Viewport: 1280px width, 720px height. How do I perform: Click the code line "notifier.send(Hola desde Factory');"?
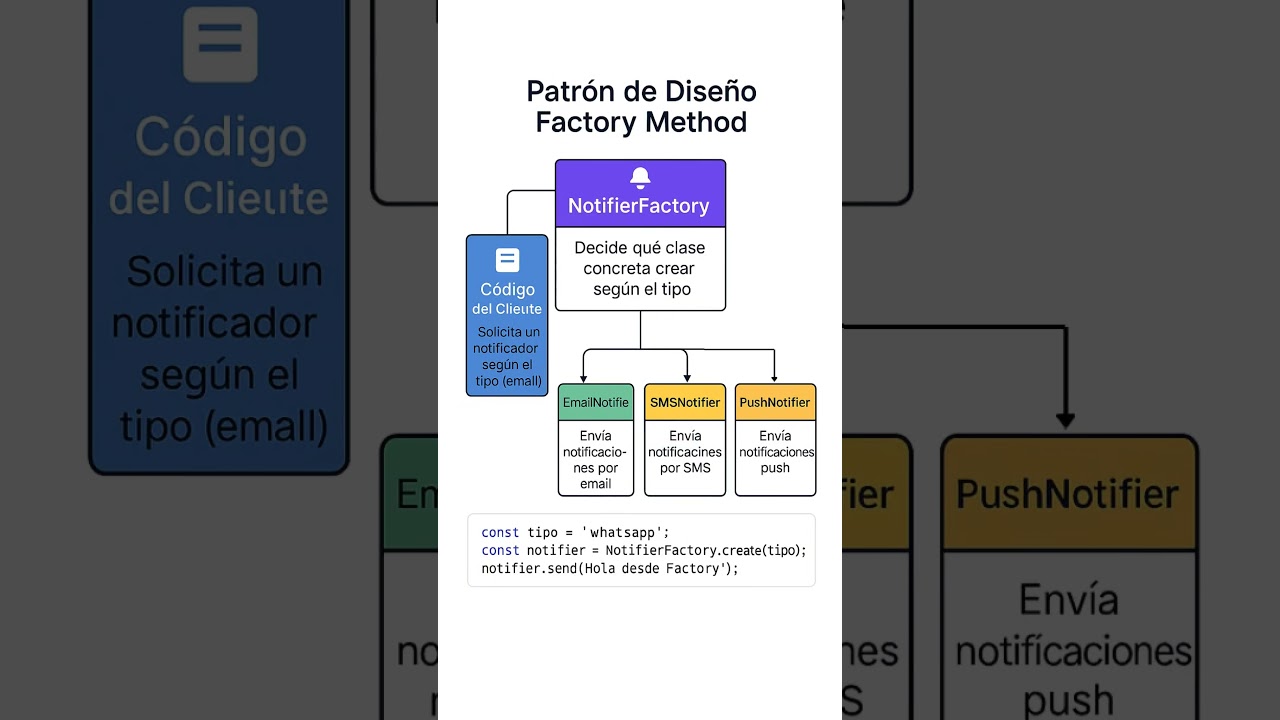tap(610, 569)
